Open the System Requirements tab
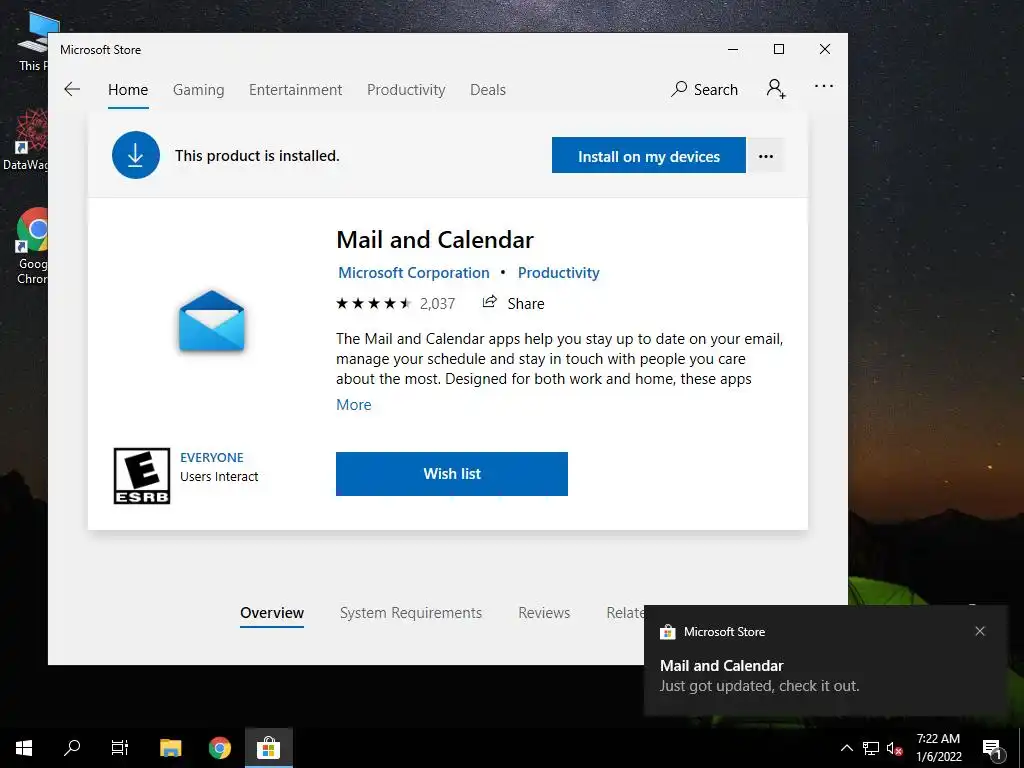The width and height of the screenshot is (1024, 768). point(411,613)
